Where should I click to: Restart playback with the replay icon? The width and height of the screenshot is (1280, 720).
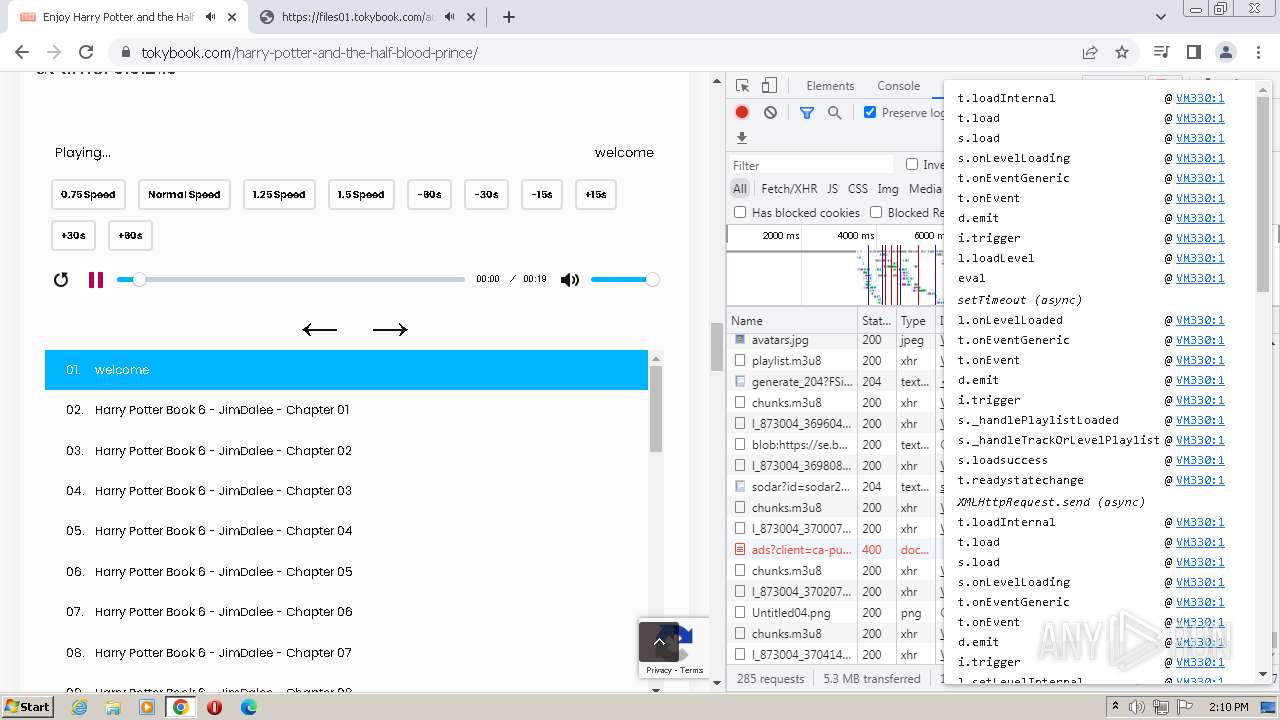pos(61,280)
